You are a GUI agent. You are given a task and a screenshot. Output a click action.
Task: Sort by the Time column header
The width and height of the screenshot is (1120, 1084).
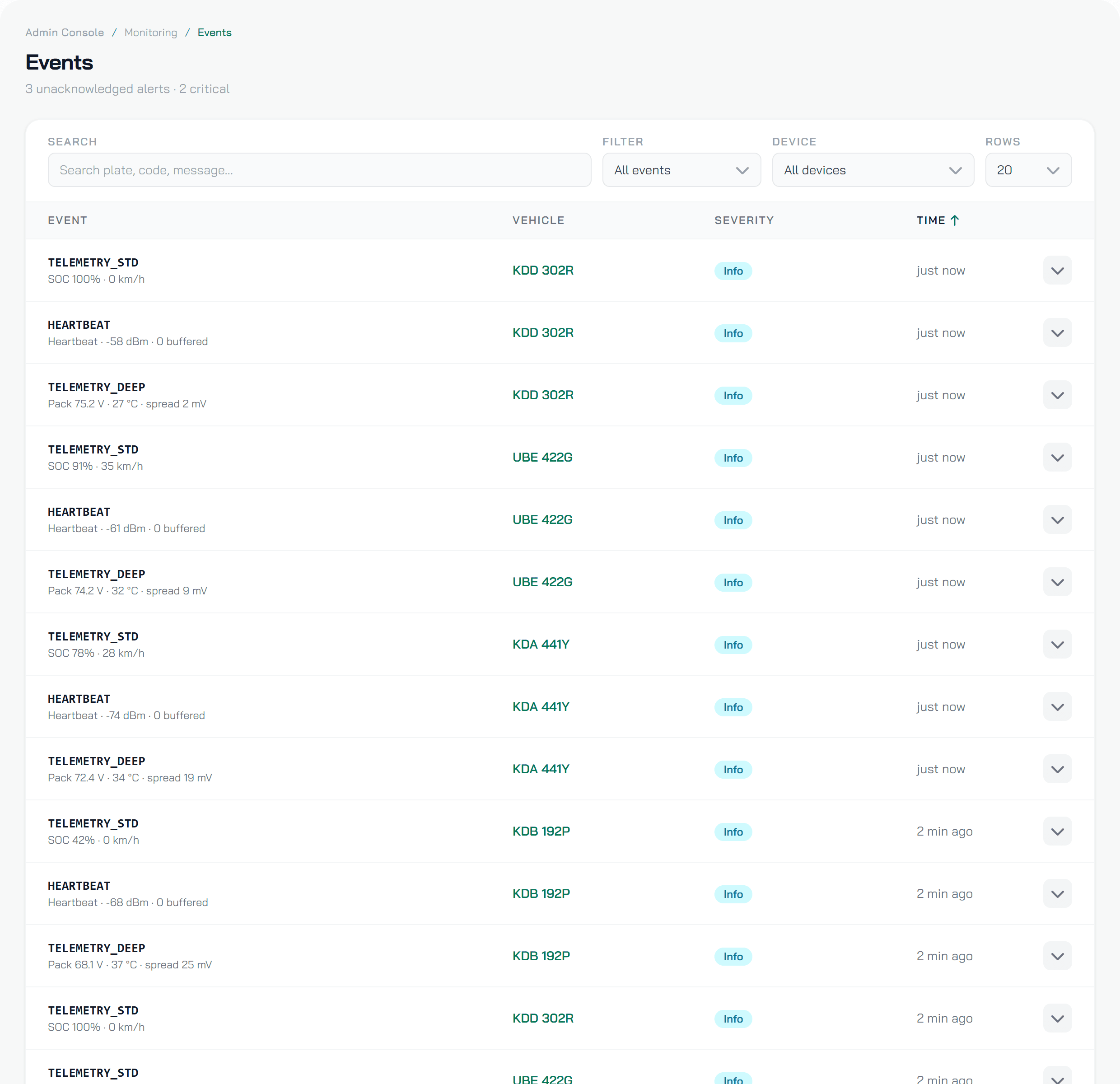937,220
